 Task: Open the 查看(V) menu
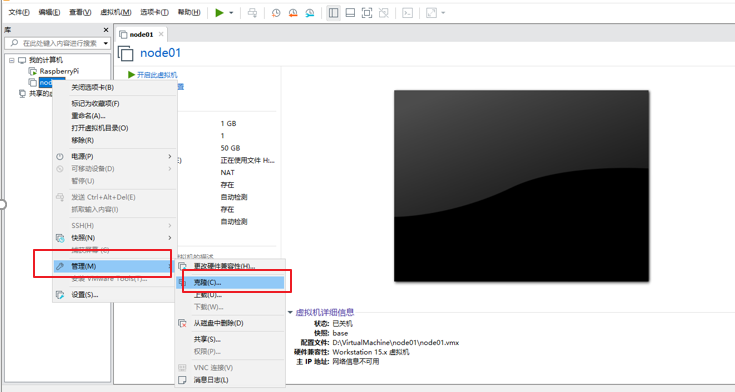pos(80,12)
